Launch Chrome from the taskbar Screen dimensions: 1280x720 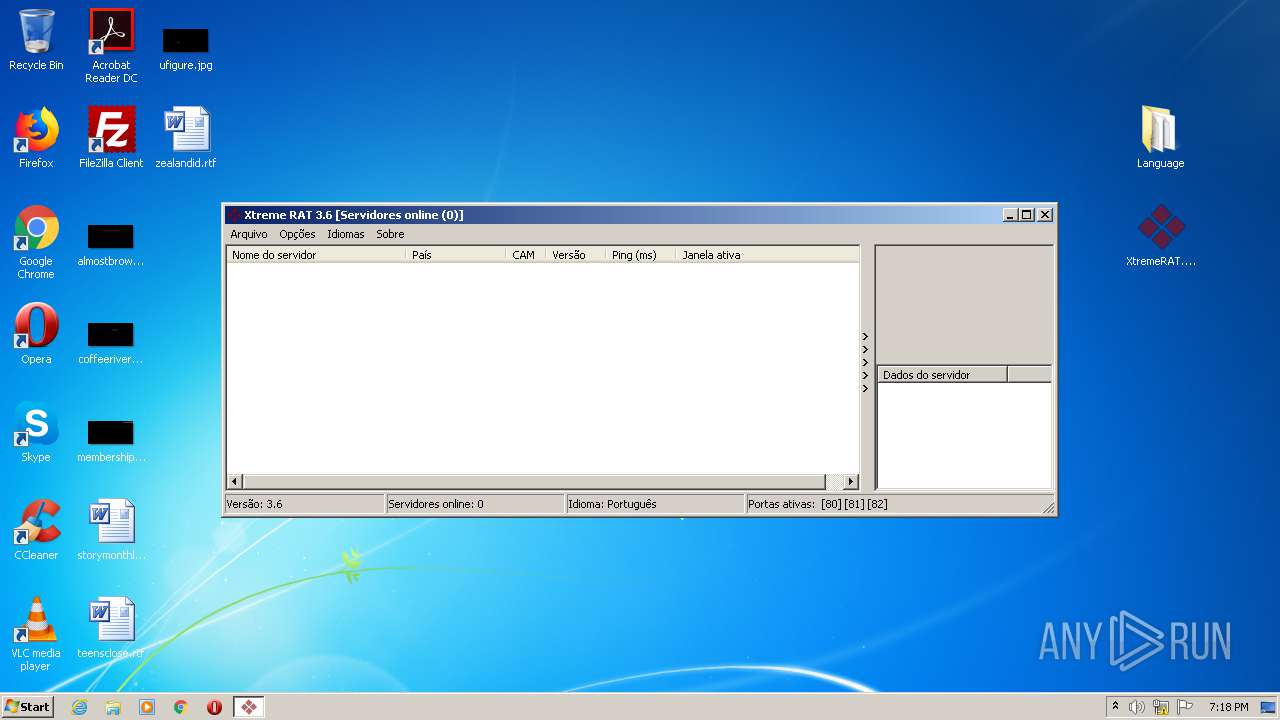(181, 707)
